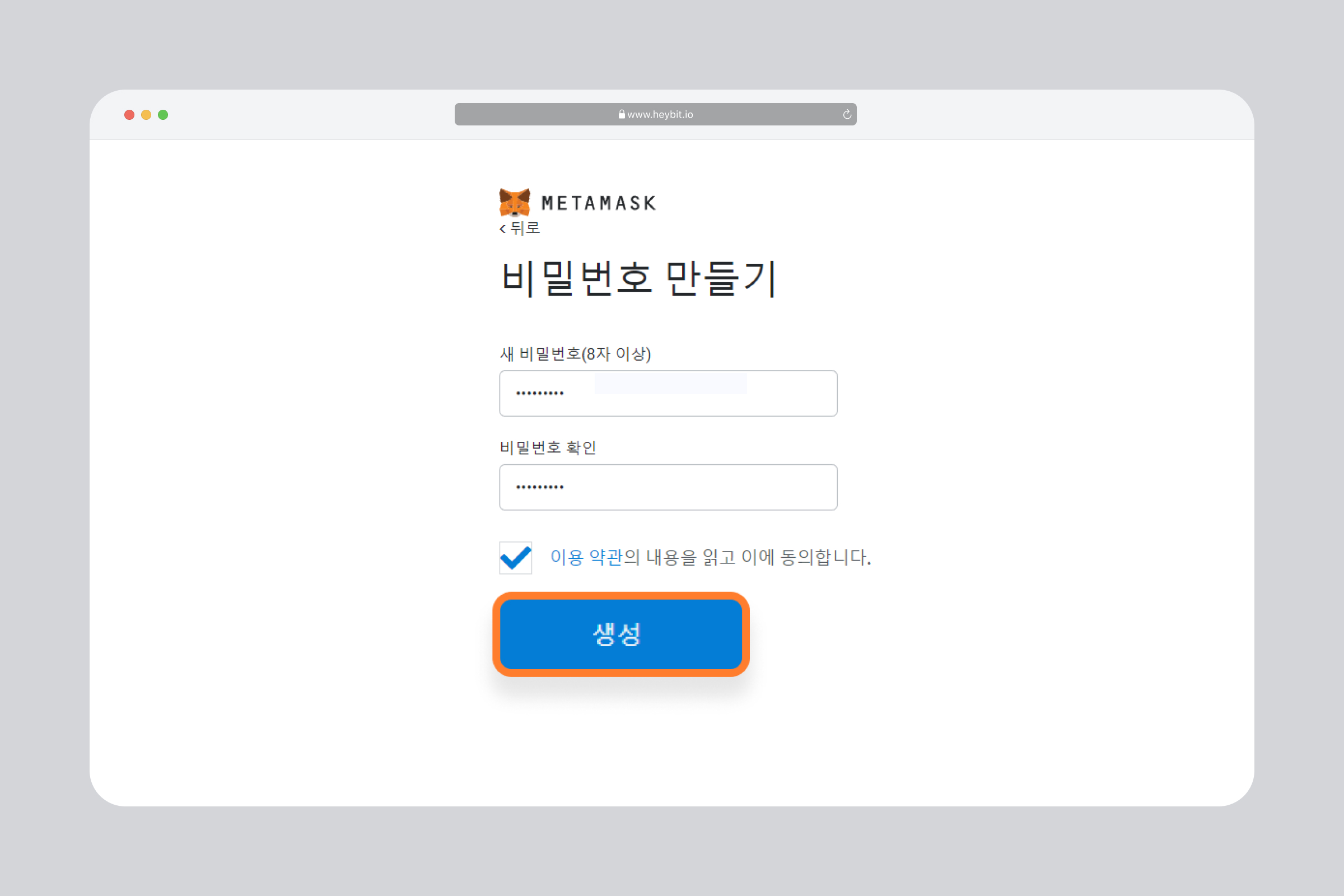The width and height of the screenshot is (1344, 896).
Task: Select the www.heybit.io address bar
Action: (655, 114)
